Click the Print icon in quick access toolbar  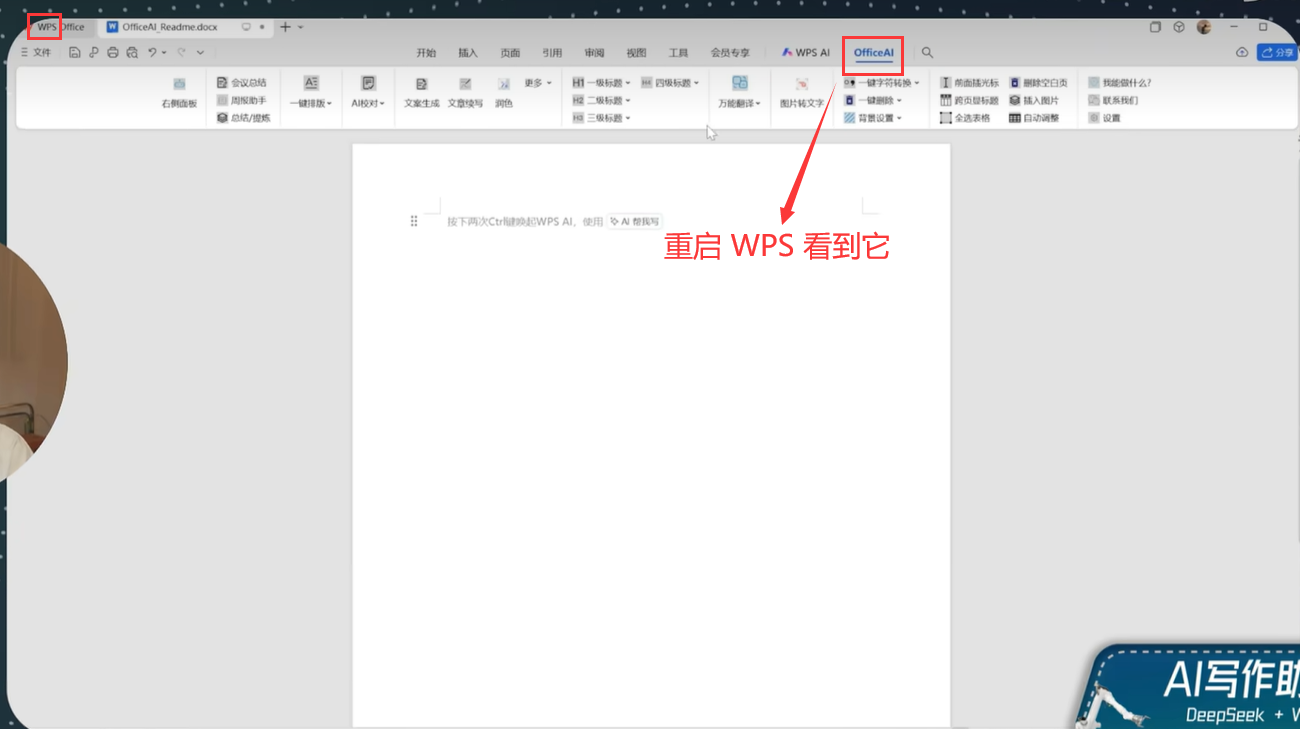(113, 52)
